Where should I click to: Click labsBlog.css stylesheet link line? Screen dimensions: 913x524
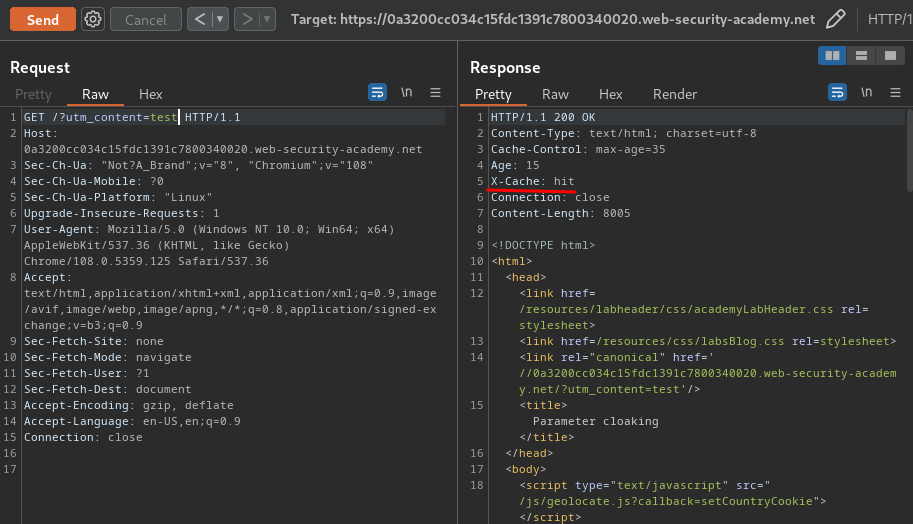(707, 341)
